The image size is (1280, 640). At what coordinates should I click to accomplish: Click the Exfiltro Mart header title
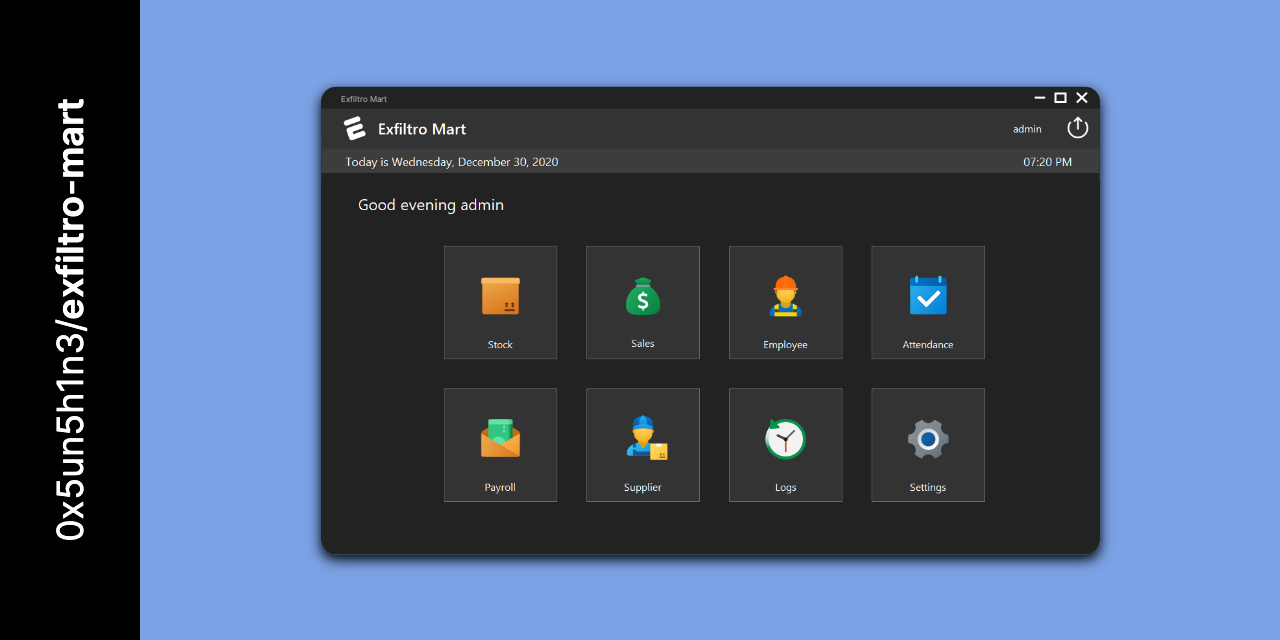pos(422,129)
